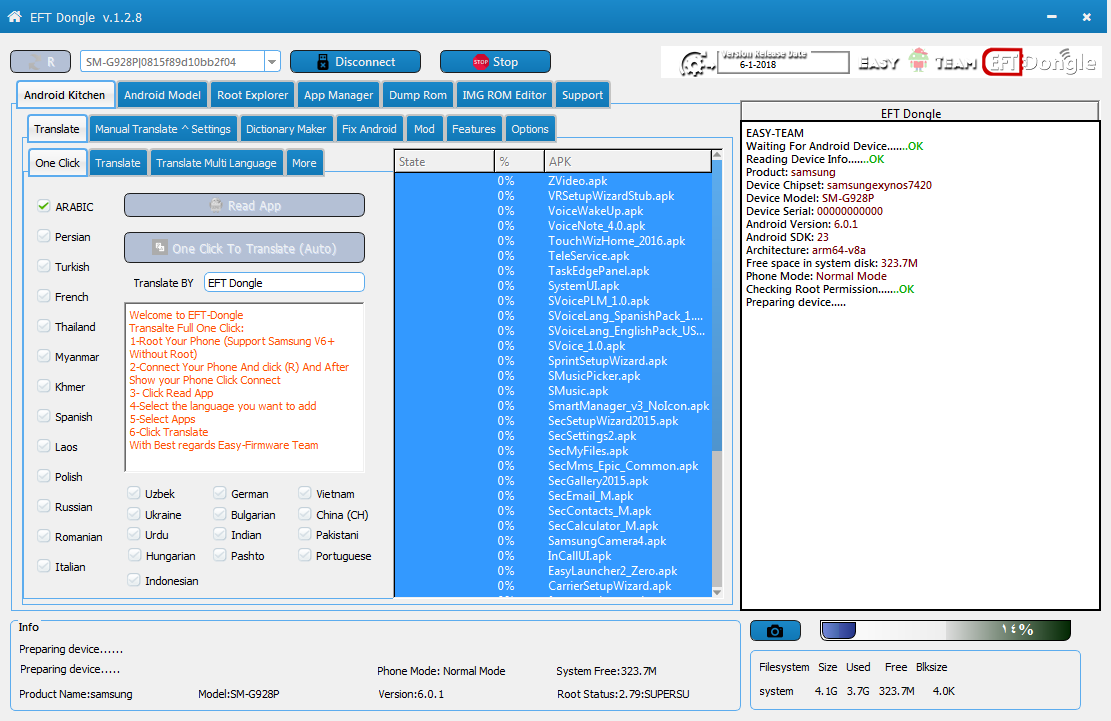Select InCallUI.apk row
Image resolution: width=1111 pixels, height=721 pixels.
pyautogui.click(x=553, y=556)
